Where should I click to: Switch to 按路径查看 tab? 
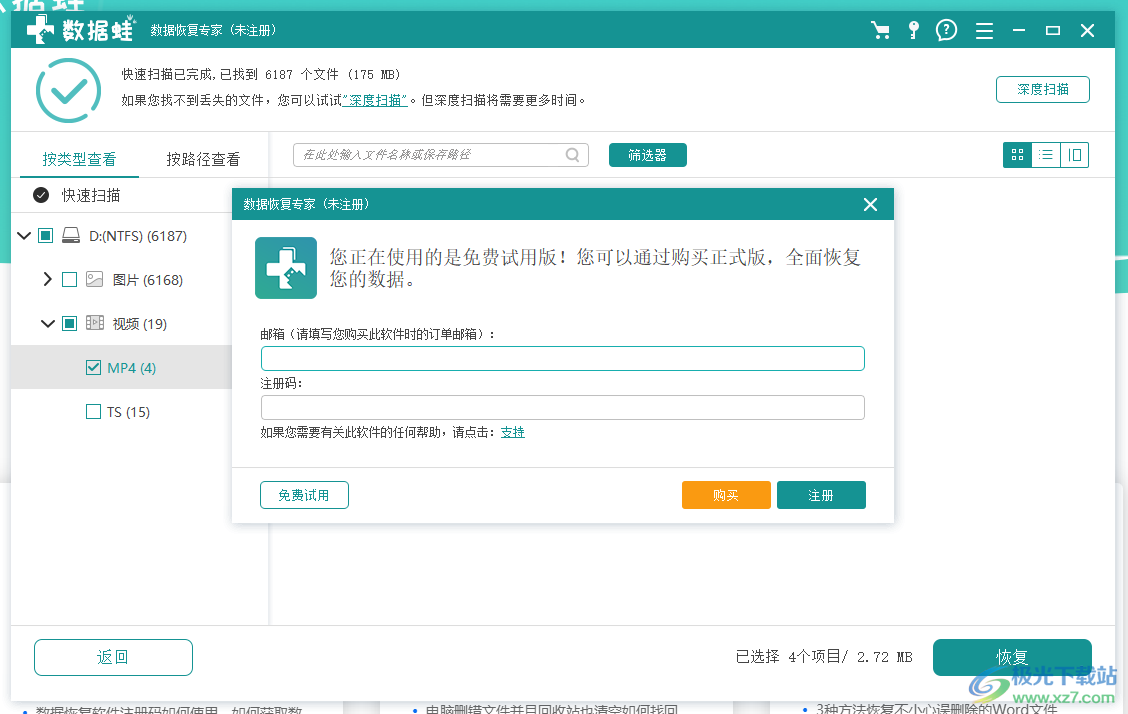(x=204, y=159)
